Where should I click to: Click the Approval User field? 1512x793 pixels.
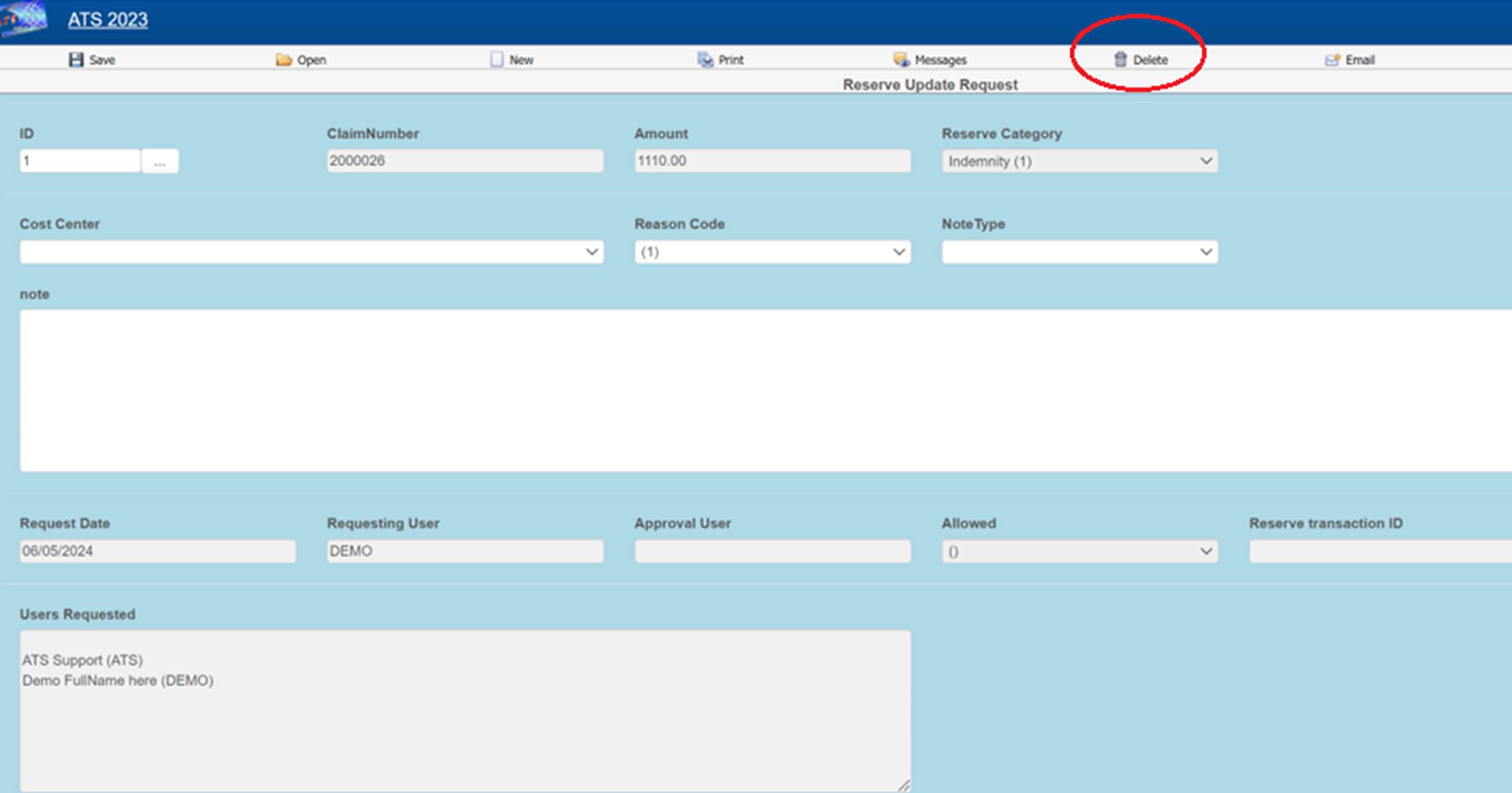point(772,551)
